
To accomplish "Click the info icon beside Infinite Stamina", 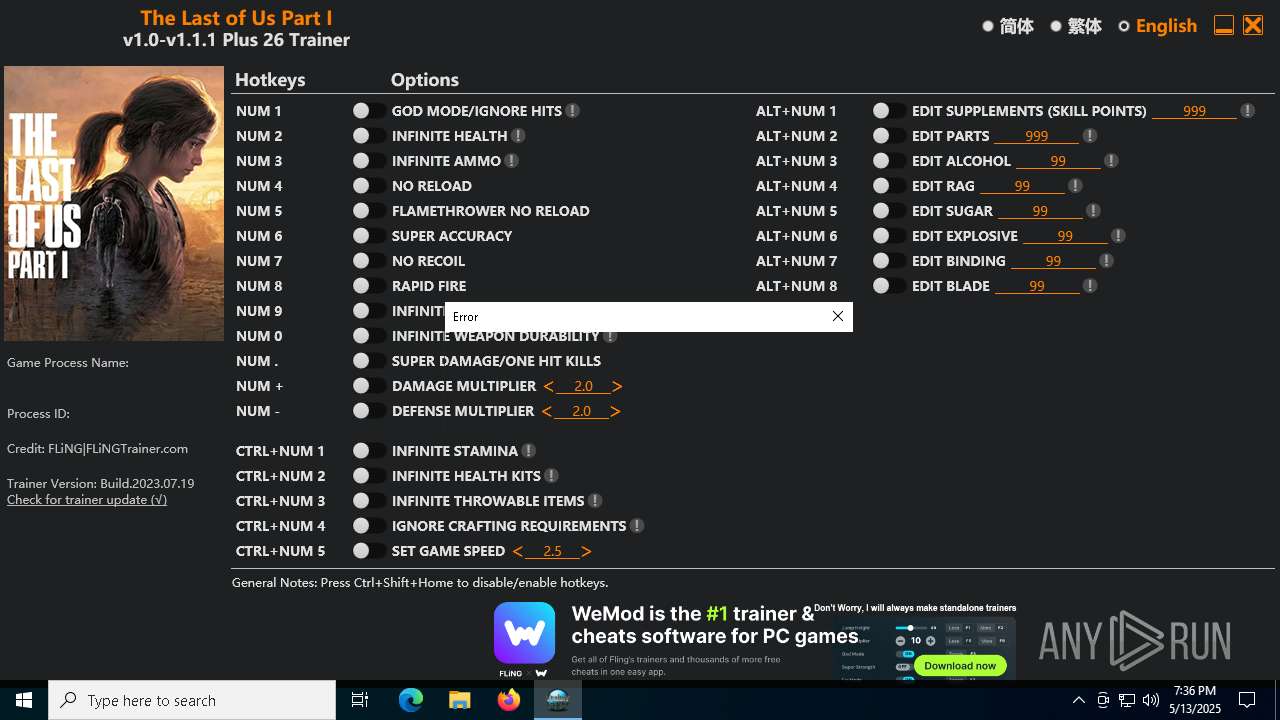I will tap(528, 451).
